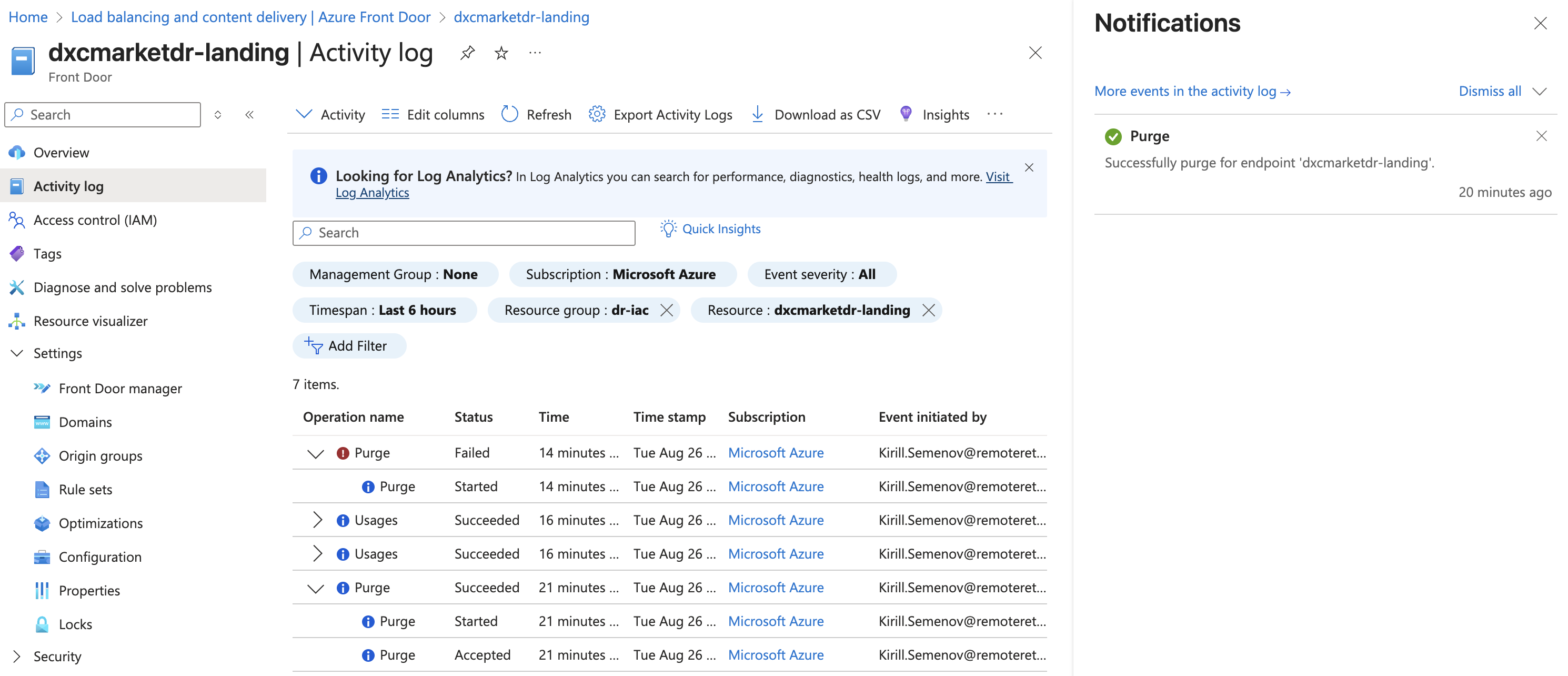The image size is (1568, 676).
Task: Remove the Resource dxcmarketdr-landing filter
Action: click(x=928, y=310)
